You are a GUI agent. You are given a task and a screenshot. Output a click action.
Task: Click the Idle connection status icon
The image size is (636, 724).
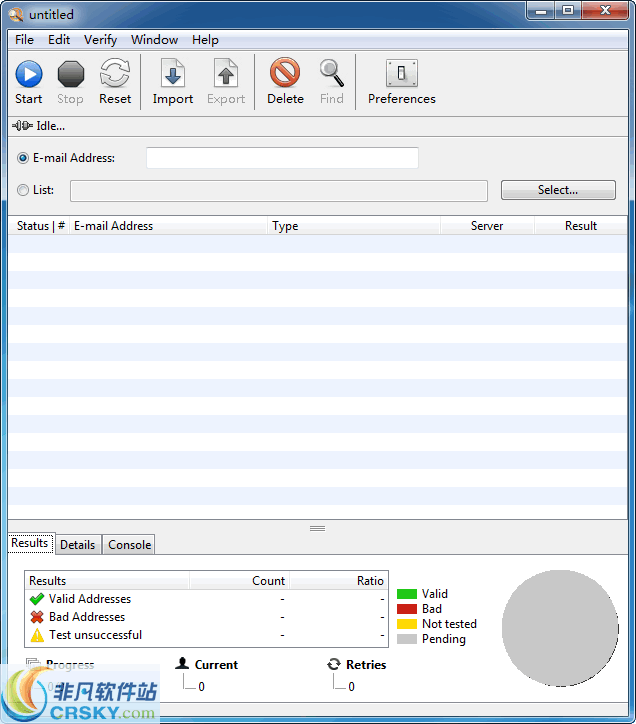coord(22,126)
